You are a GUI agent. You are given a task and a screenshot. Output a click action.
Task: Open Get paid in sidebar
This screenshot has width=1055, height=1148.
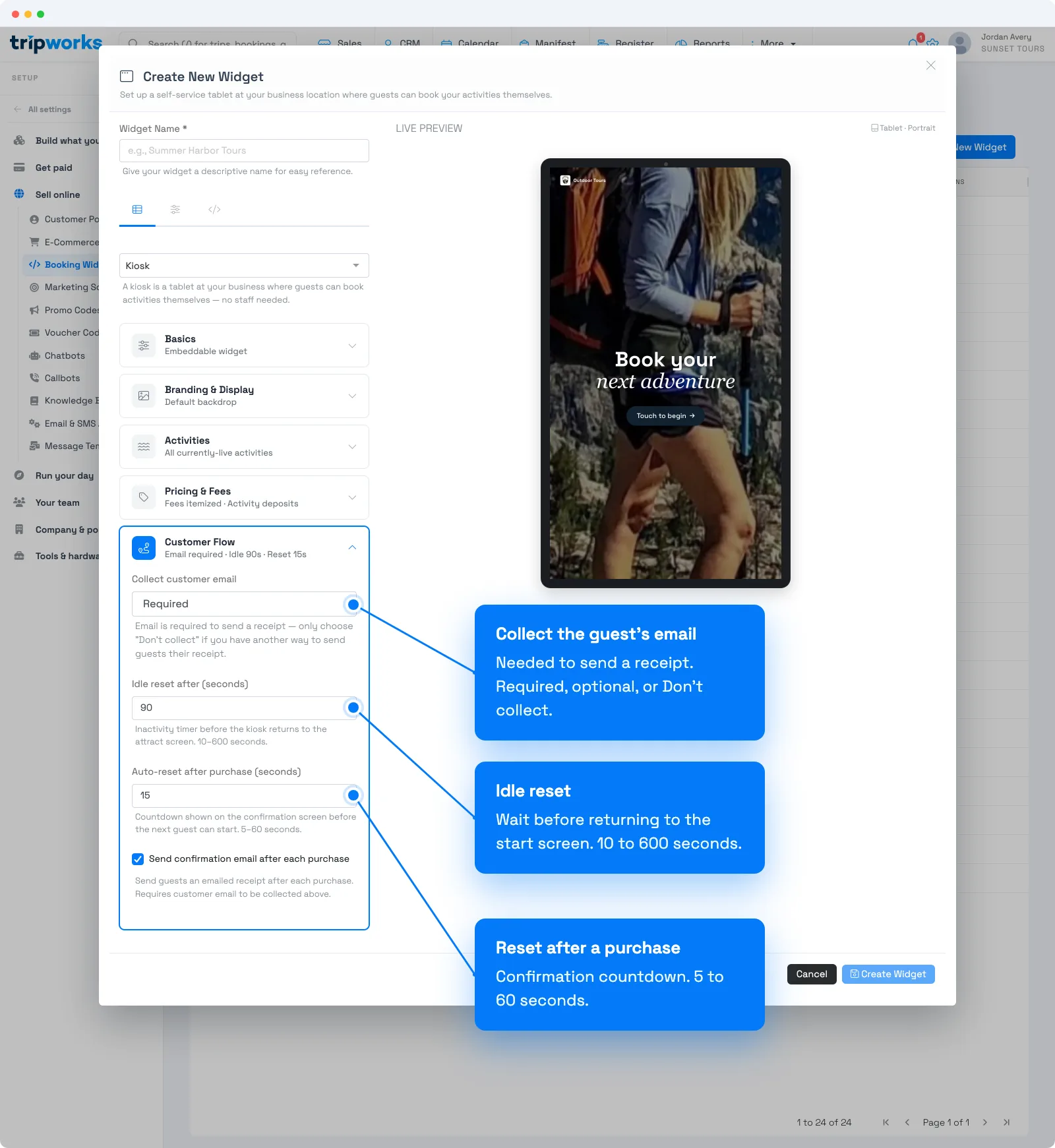[44, 167]
